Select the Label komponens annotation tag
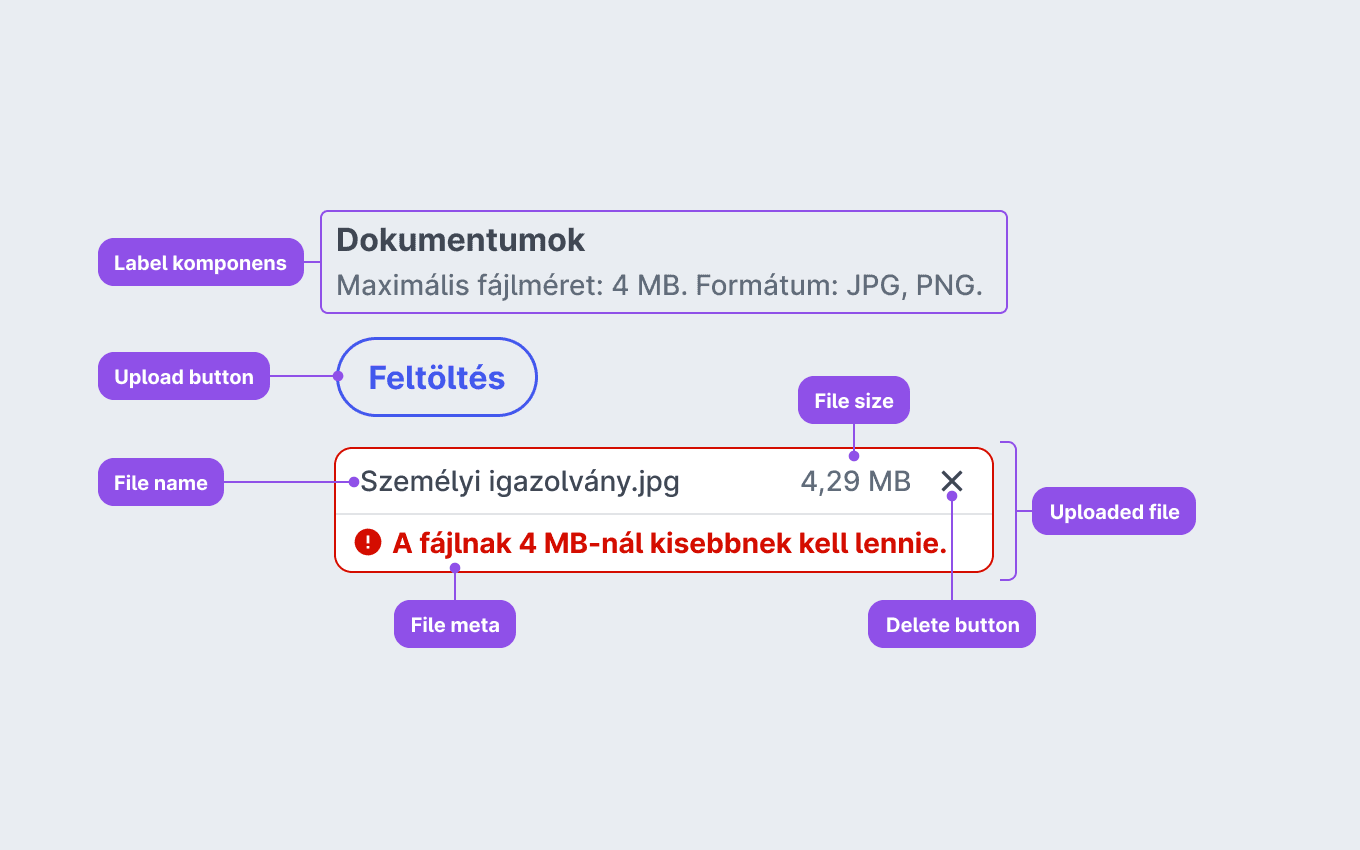This screenshot has height=850, width=1360. 200,262
